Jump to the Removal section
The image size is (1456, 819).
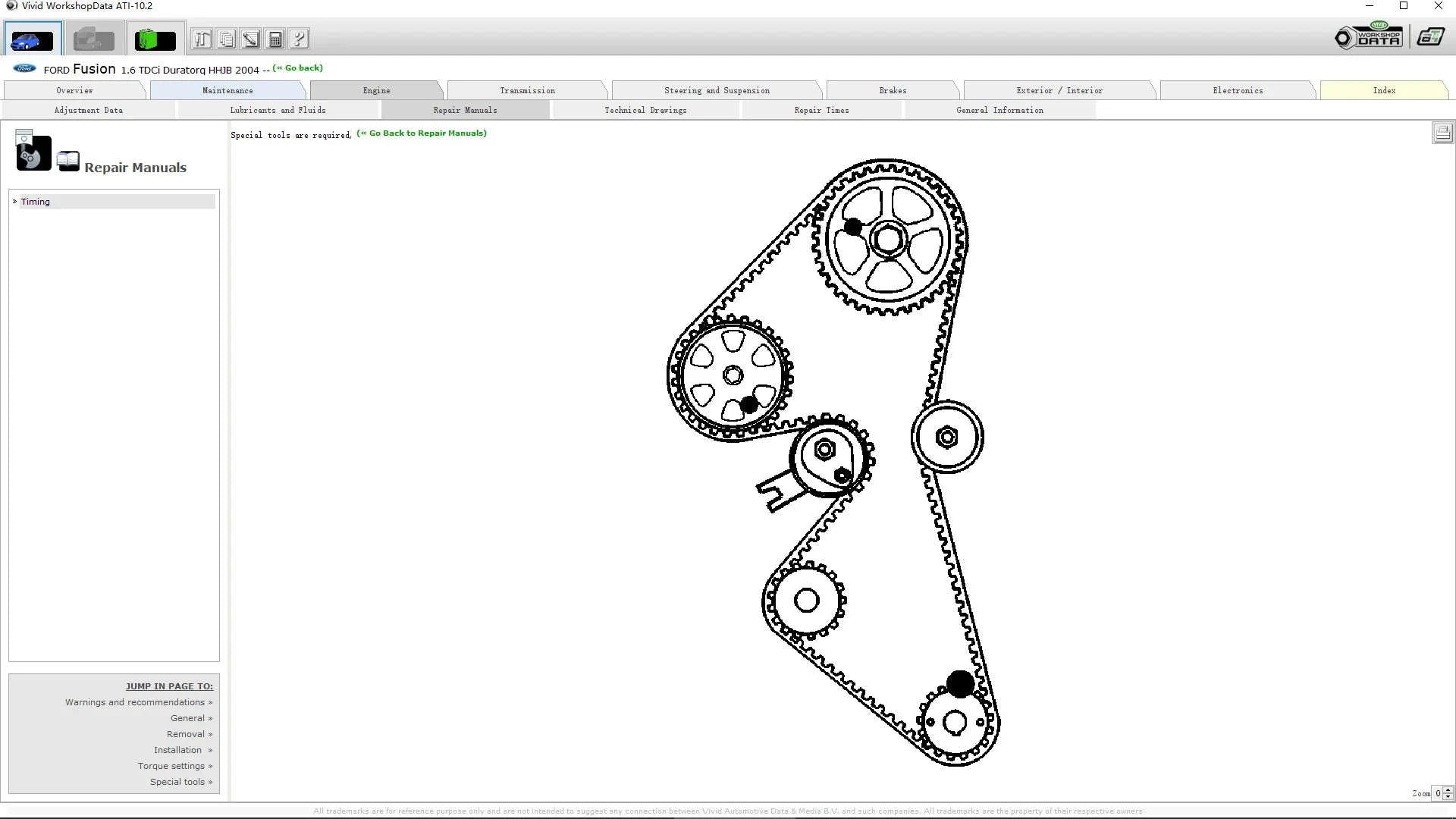(187, 733)
